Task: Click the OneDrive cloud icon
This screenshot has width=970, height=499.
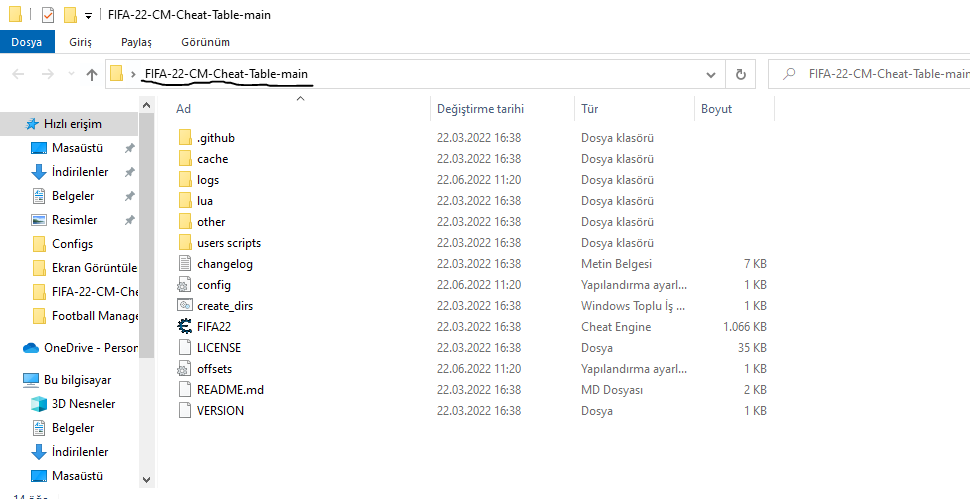Action: (31, 348)
